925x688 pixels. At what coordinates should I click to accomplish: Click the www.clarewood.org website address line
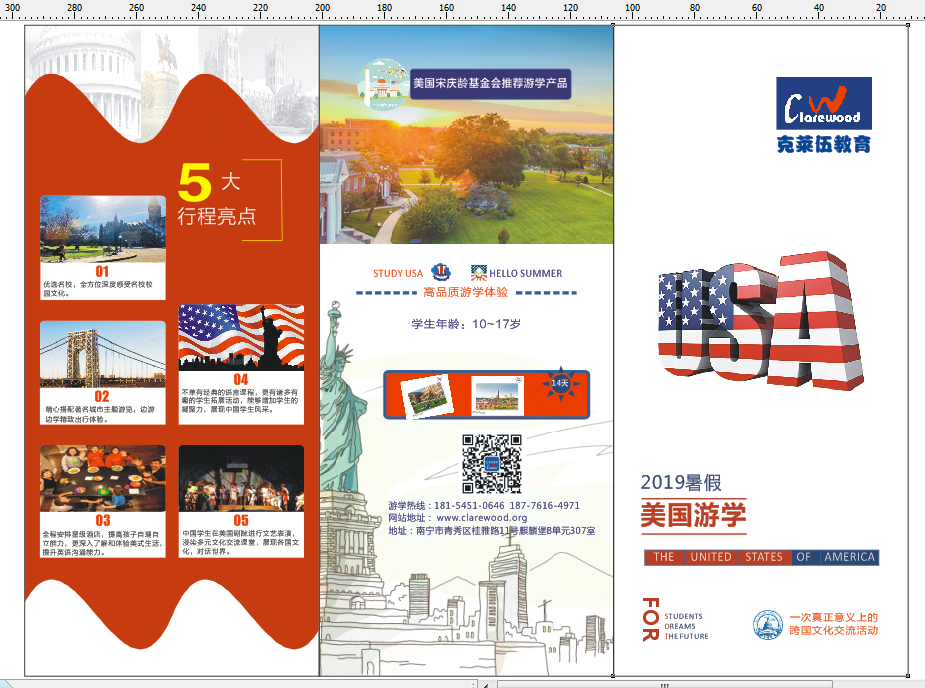[458, 517]
